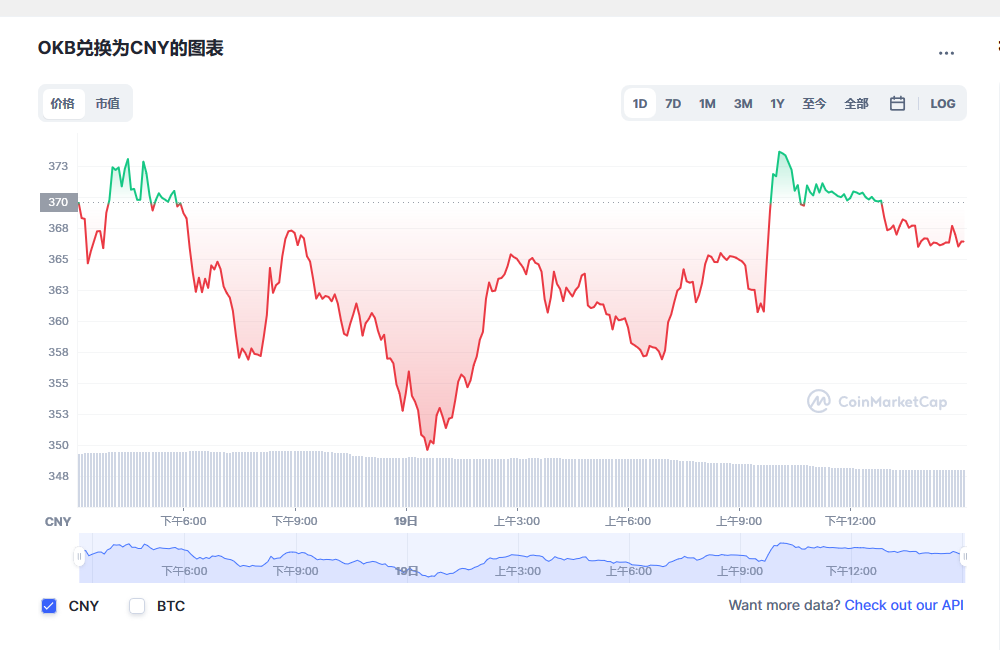Click the 上午3:00 label on main axis
The width and height of the screenshot is (1000, 650).
point(517,521)
